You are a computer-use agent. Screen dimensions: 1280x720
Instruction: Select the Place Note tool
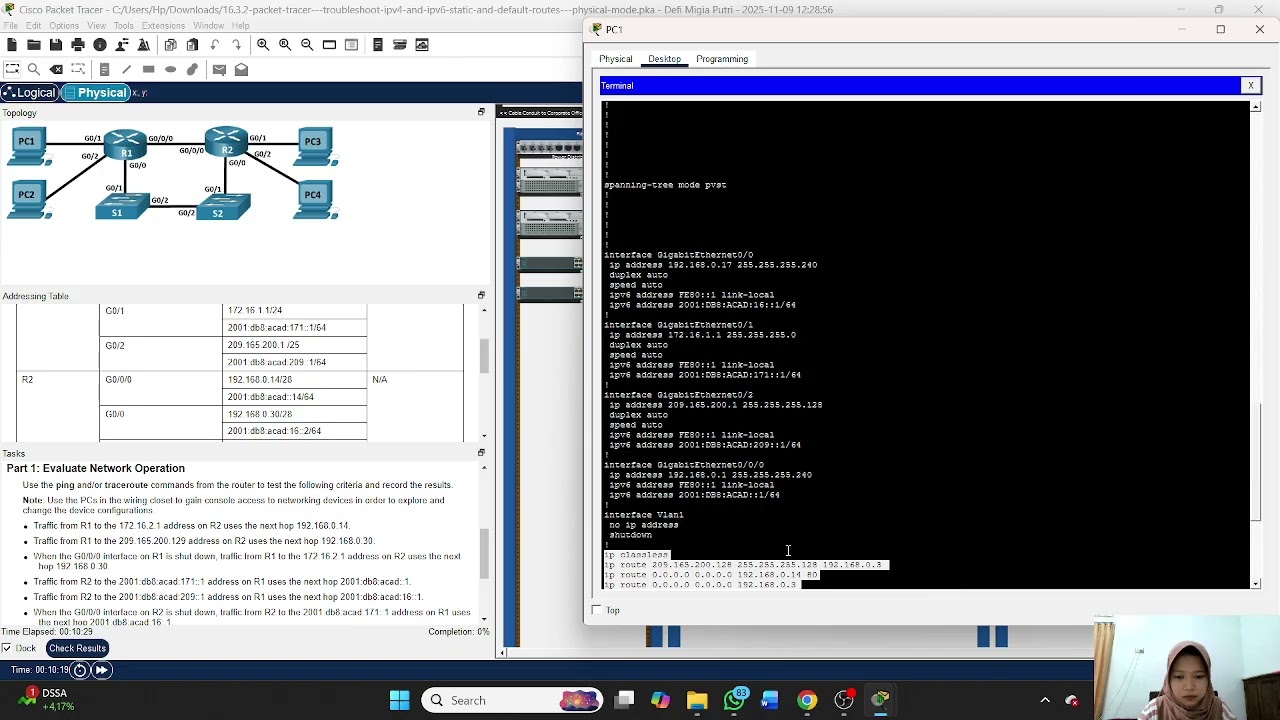coord(104,69)
